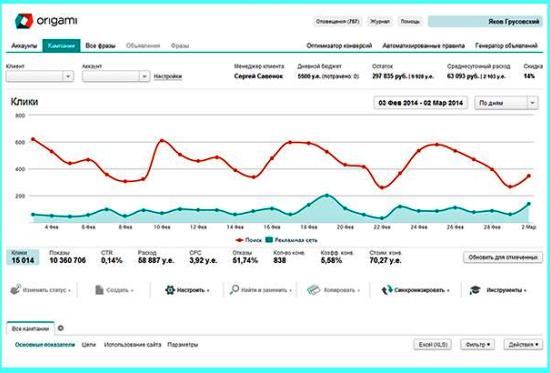The image size is (550, 373).
Task: Toggle the Поиск legend series
Action: pyautogui.click(x=248, y=240)
